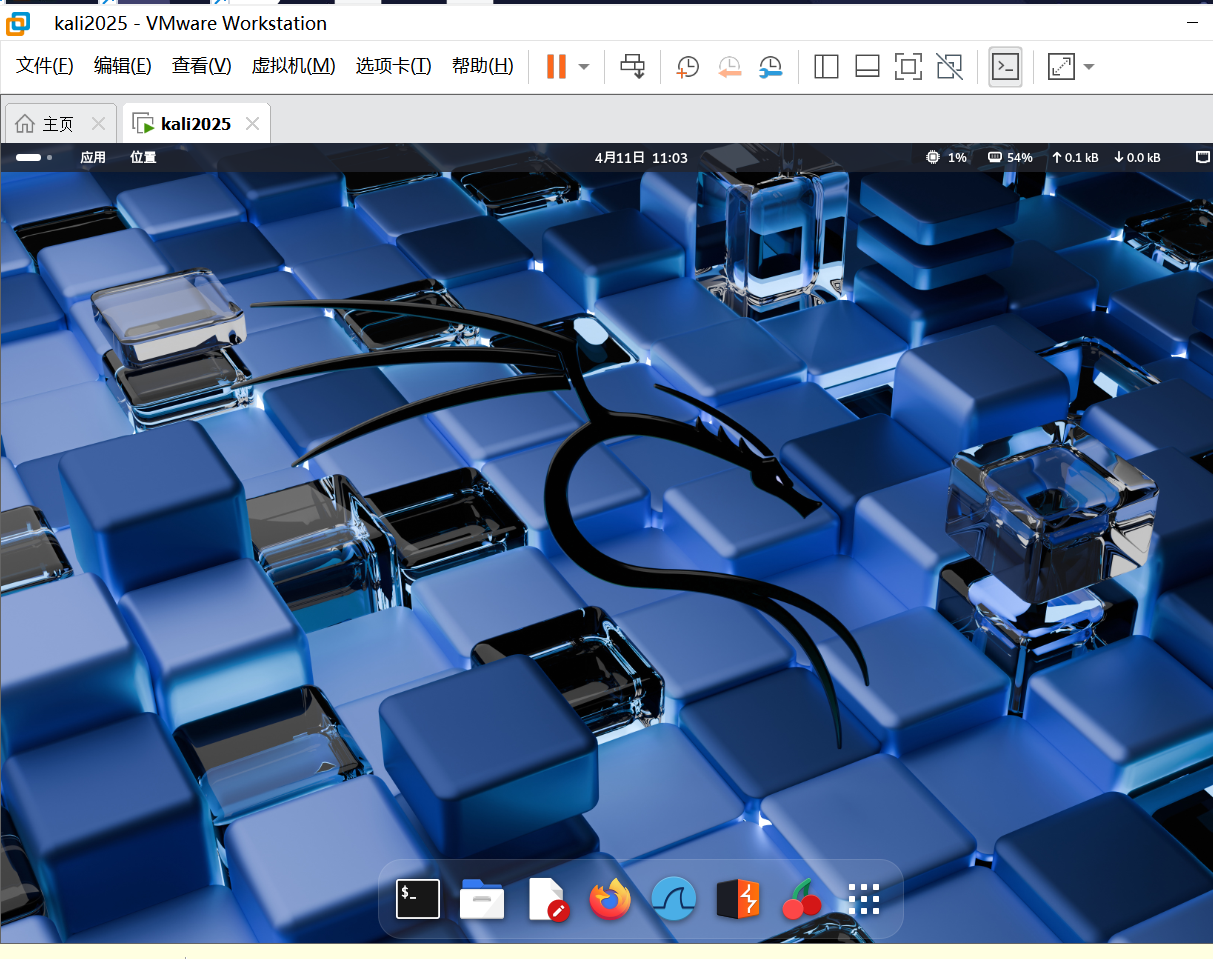Show all applications grid in dock
The height and width of the screenshot is (959, 1213).
(863, 899)
